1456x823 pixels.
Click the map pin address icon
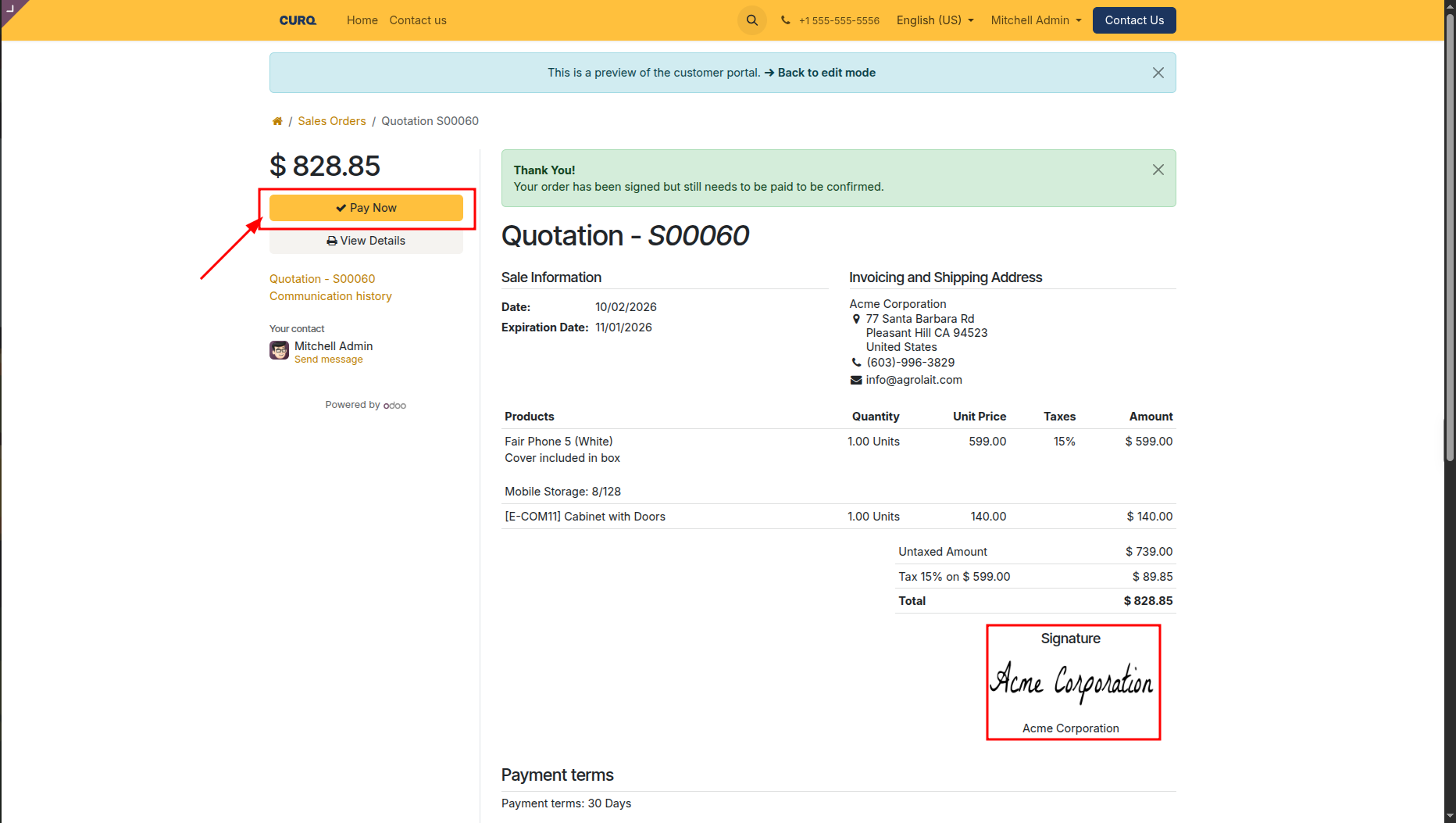click(856, 319)
